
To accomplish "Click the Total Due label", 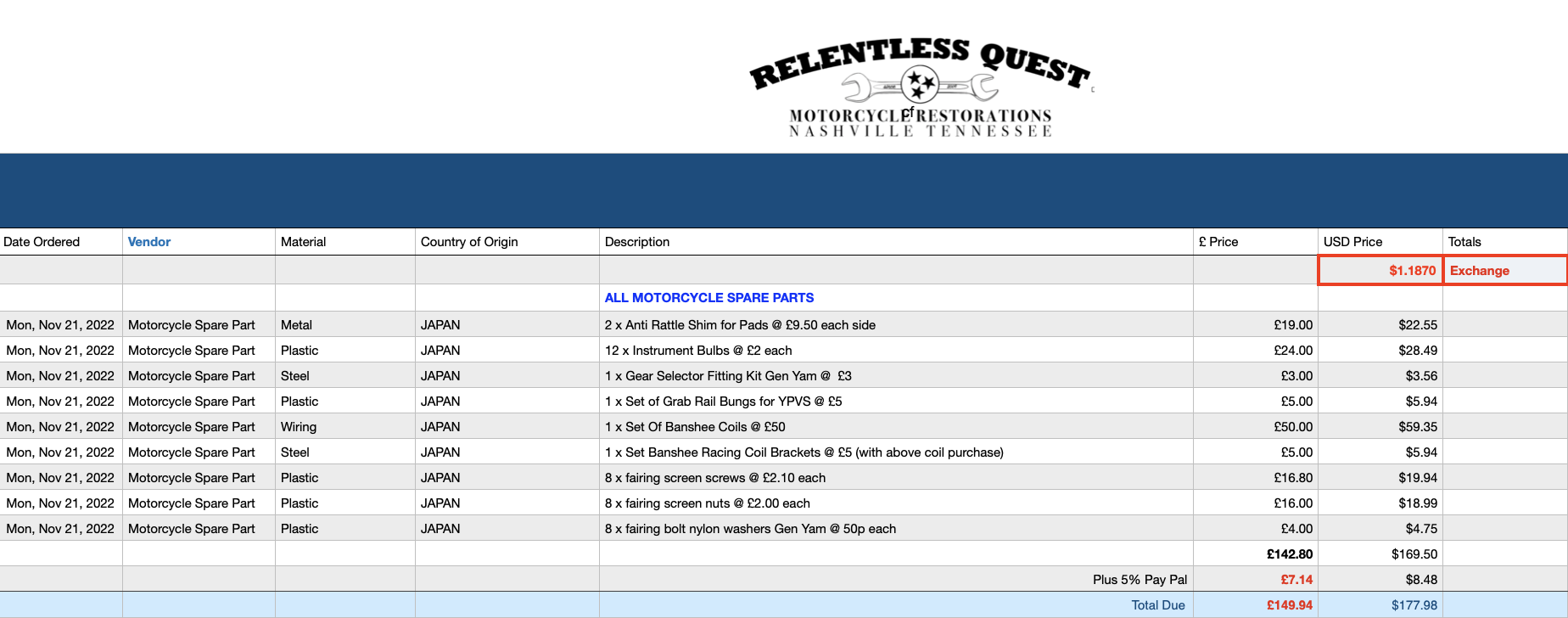I will [1157, 605].
